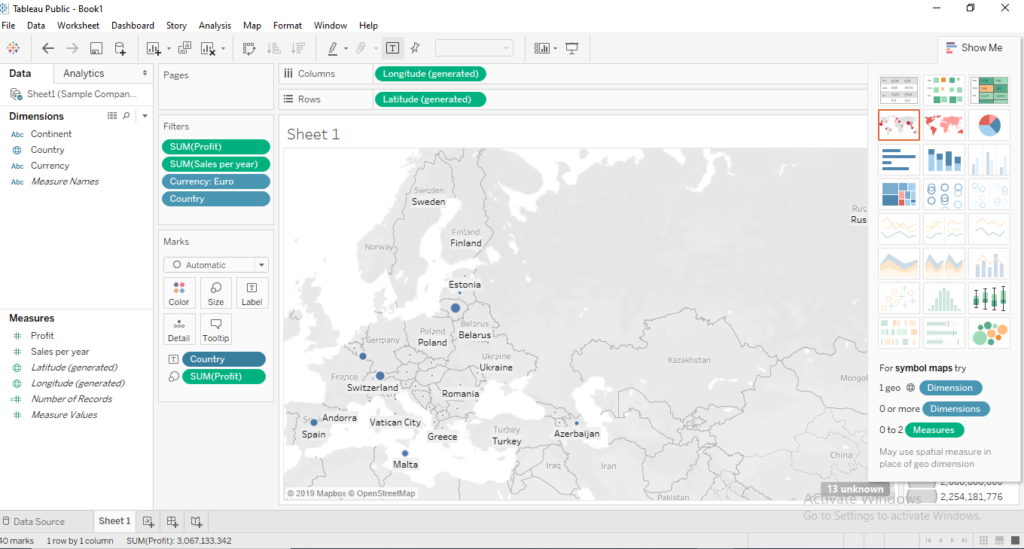Click the New Story icon in bottom tabs

[196, 521]
